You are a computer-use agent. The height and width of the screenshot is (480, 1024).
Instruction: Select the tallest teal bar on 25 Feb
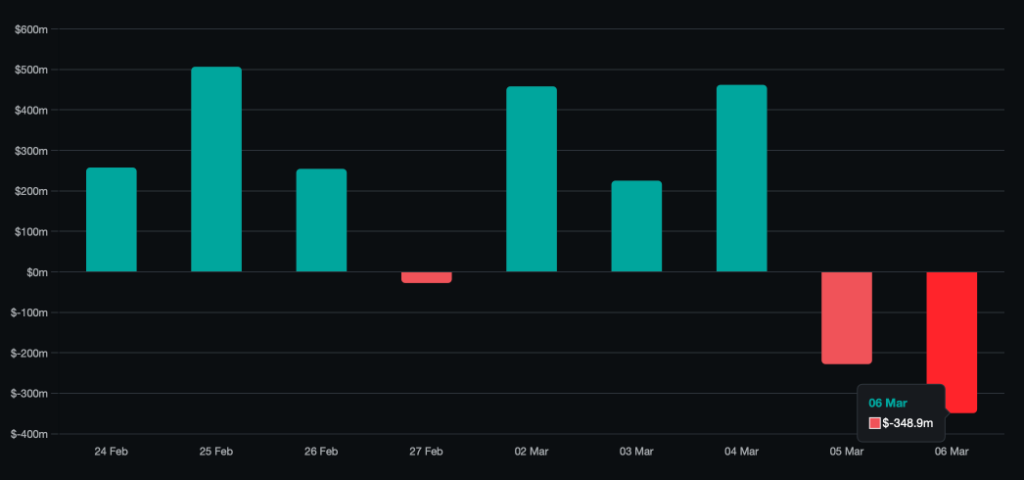coord(216,170)
